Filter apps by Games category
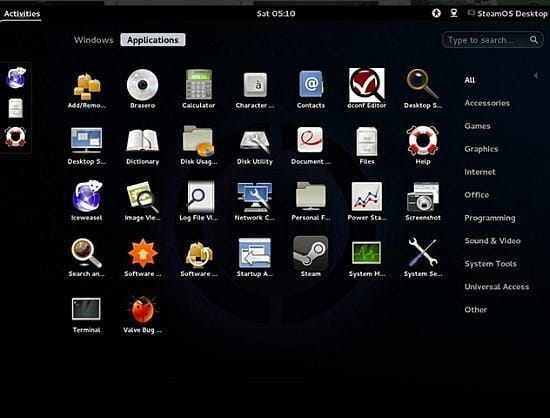The image size is (550, 418). 477,126
